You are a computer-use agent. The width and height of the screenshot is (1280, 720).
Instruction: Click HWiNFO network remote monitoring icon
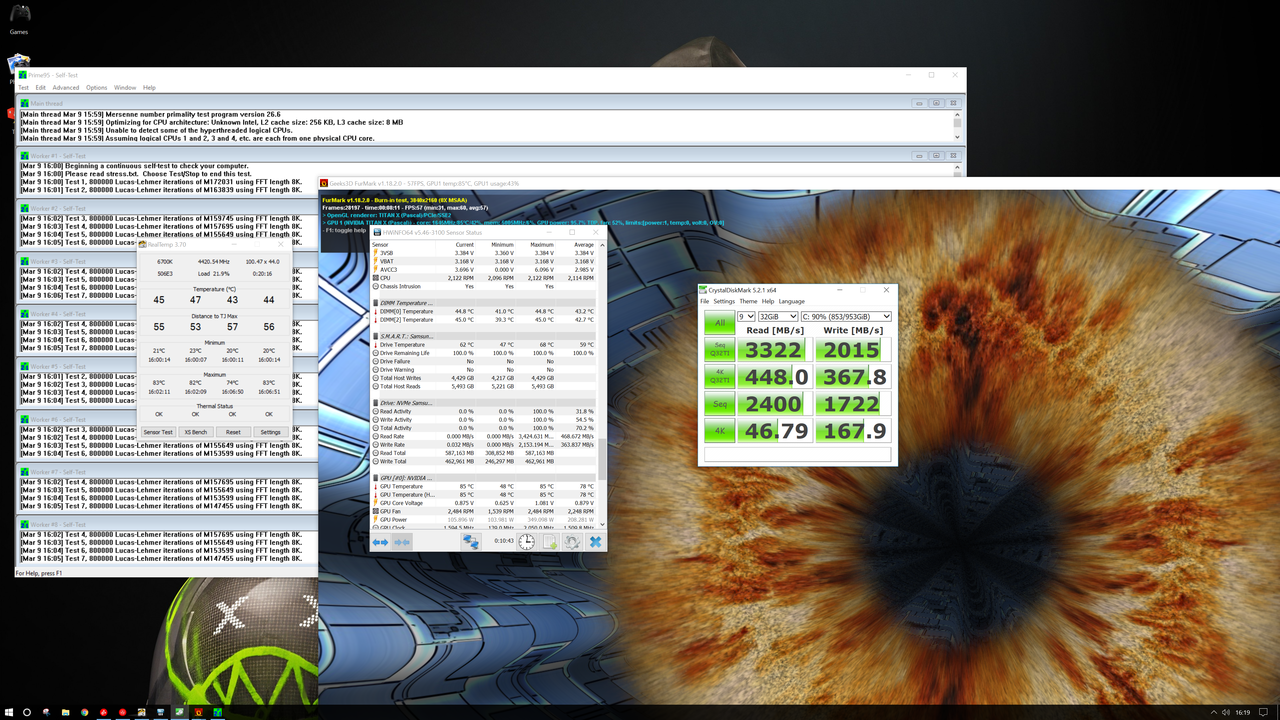point(470,542)
